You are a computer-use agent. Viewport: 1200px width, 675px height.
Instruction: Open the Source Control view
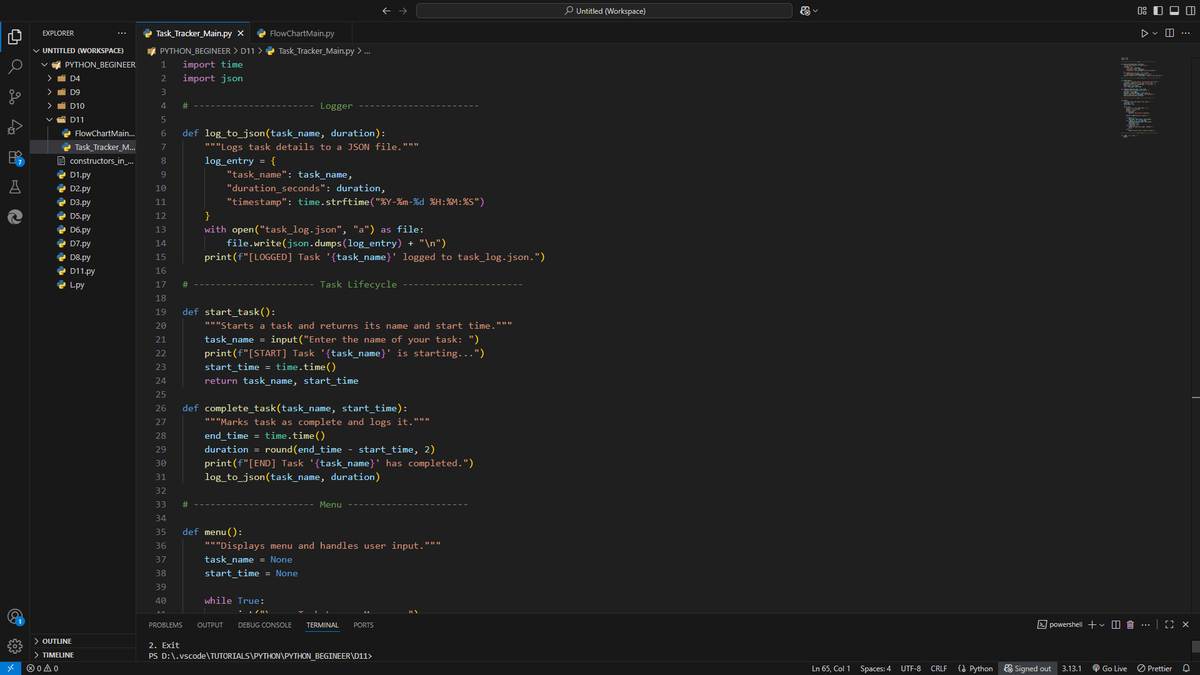14,95
